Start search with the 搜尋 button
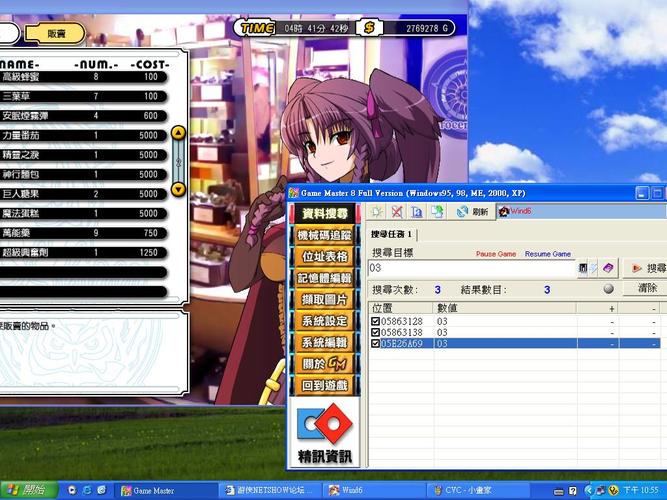The height and width of the screenshot is (500, 667). pyautogui.click(x=647, y=268)
